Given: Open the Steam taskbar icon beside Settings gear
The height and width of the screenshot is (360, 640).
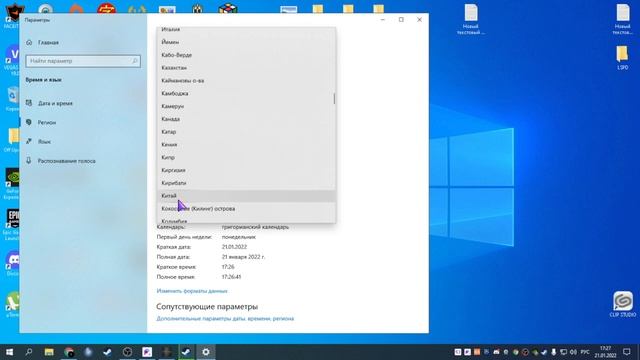Looking at the screenshot, I should (186, 352).
